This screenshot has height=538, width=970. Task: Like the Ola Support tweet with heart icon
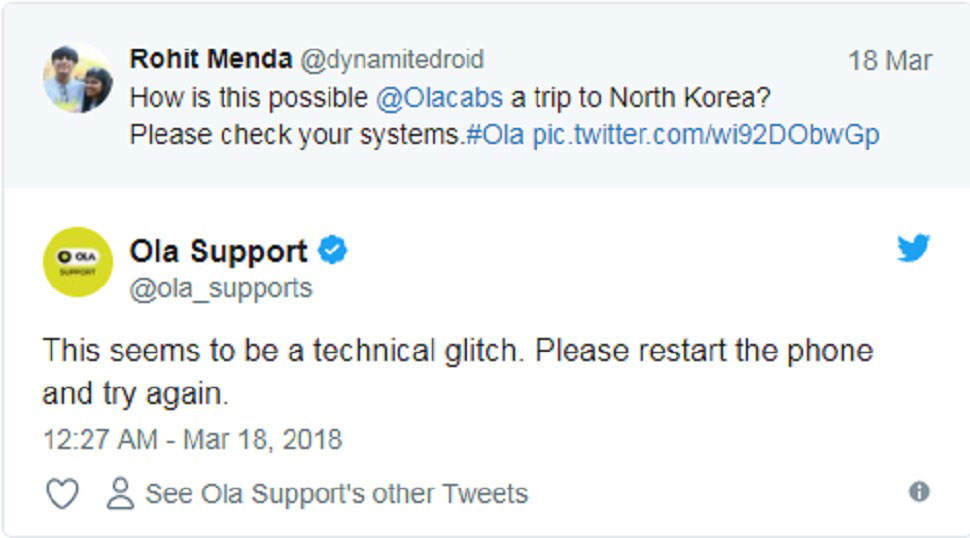[62, 493]
